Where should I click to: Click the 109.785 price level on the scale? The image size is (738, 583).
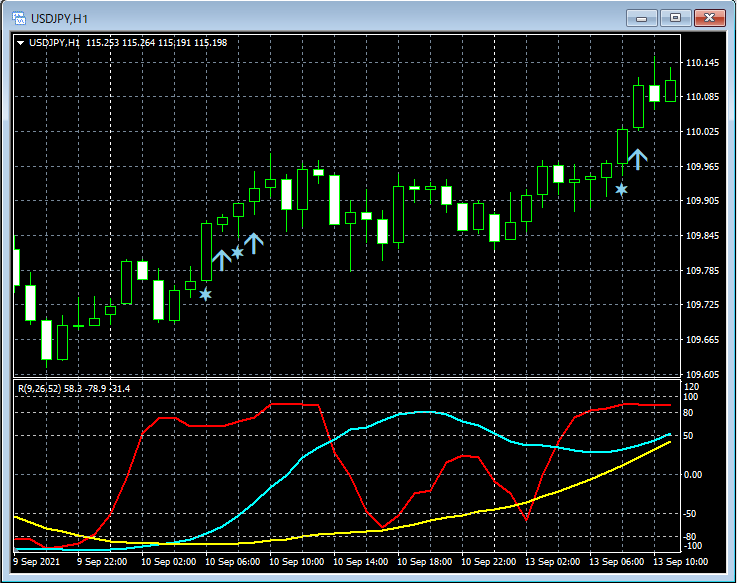(x=702, y=271)
